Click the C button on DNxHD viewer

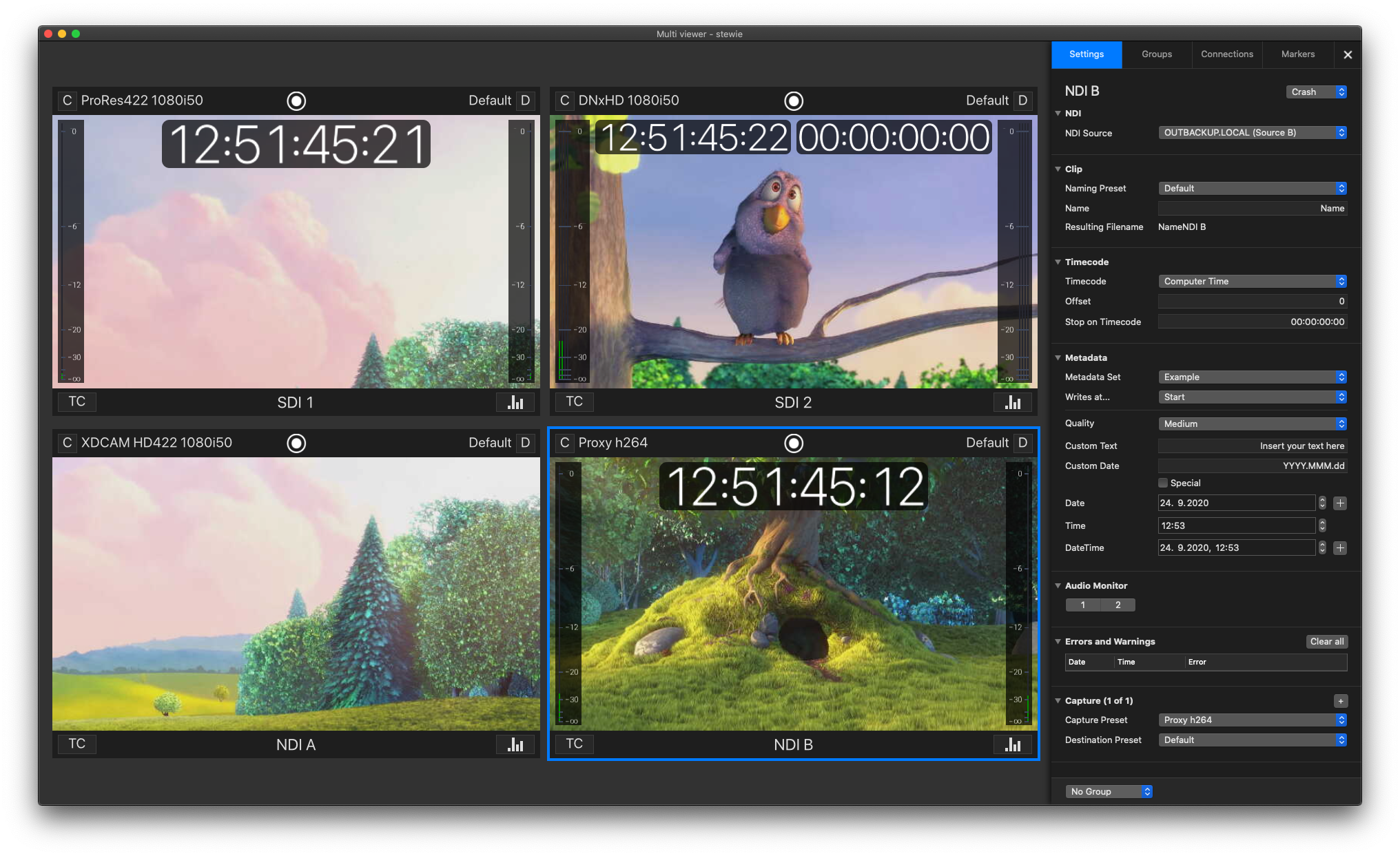click(564, 101)
